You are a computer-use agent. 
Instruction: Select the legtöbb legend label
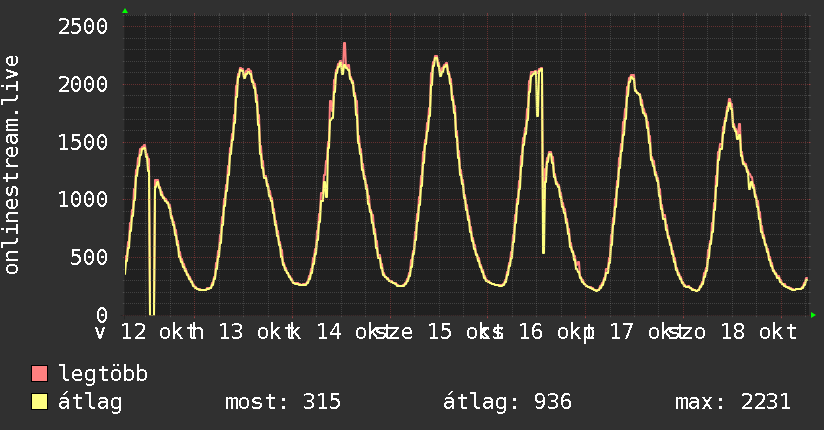tap(104, 375)
